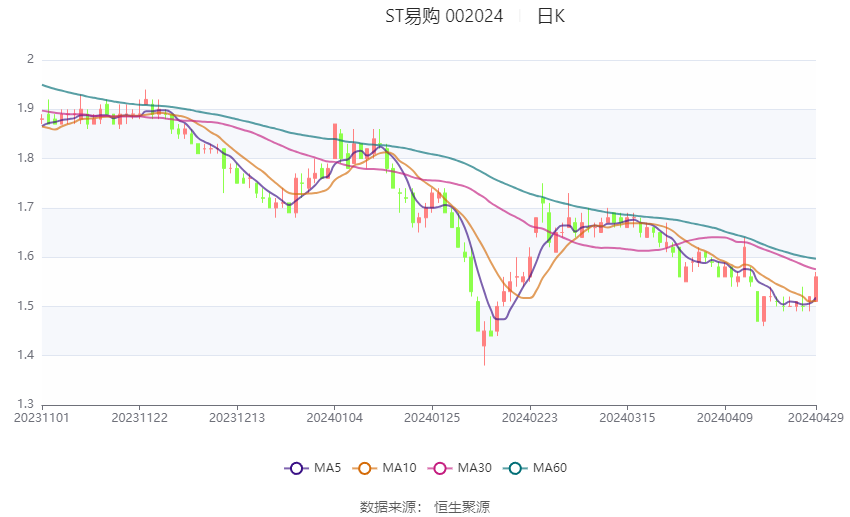Toggle the MA5 legend circle icon
This screenshot has height=517, width=850.
(297, 468)
